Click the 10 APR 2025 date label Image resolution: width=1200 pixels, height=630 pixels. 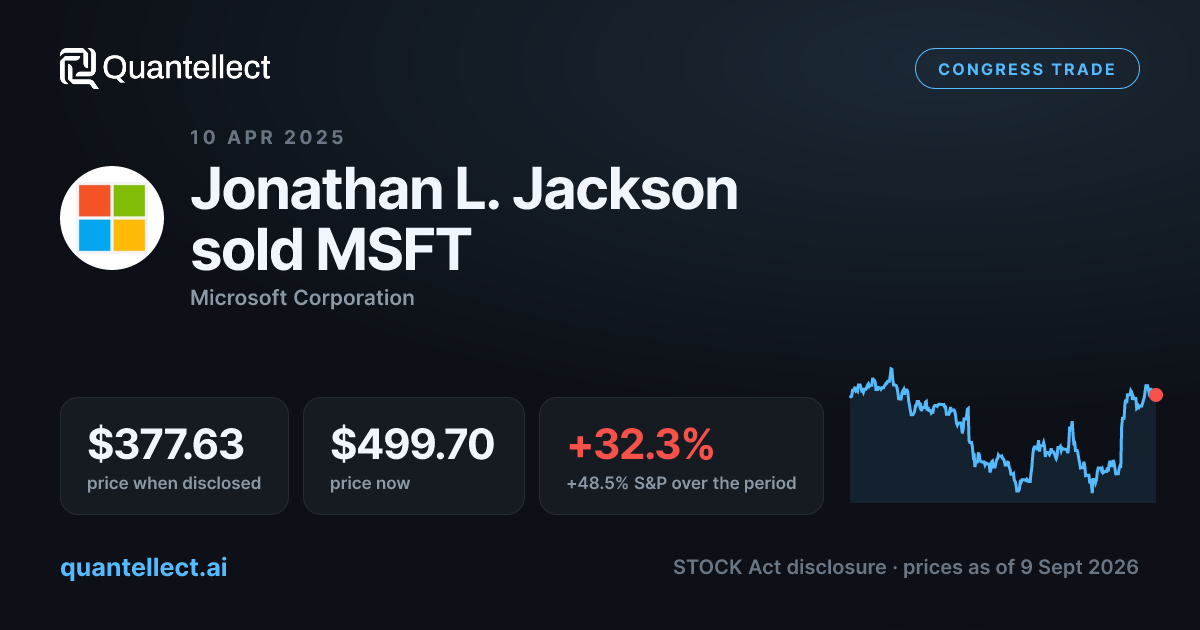267,138
